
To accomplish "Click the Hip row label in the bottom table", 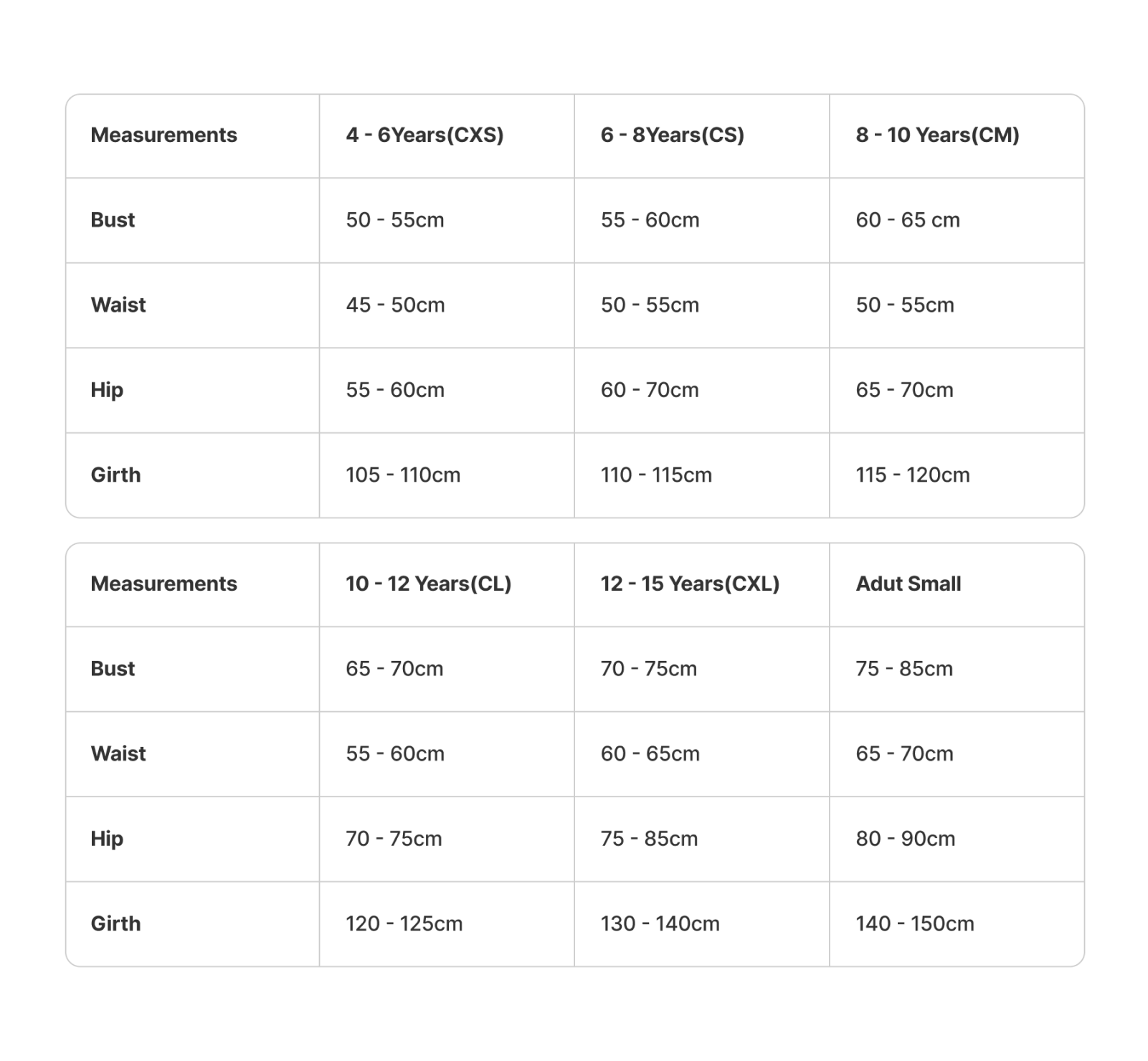I will point(107,839).
